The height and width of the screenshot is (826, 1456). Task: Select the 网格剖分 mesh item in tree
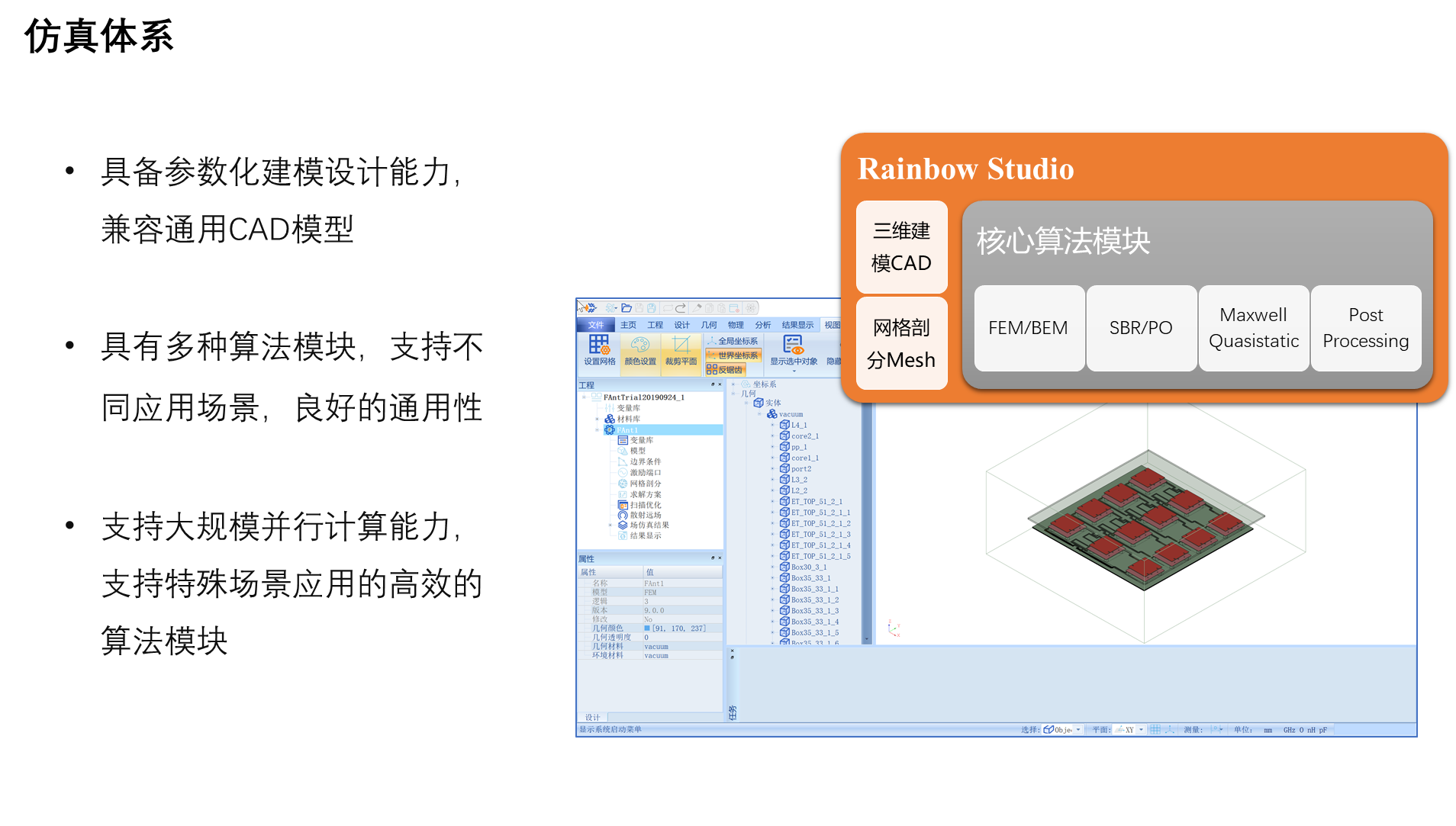pos(645,484)
